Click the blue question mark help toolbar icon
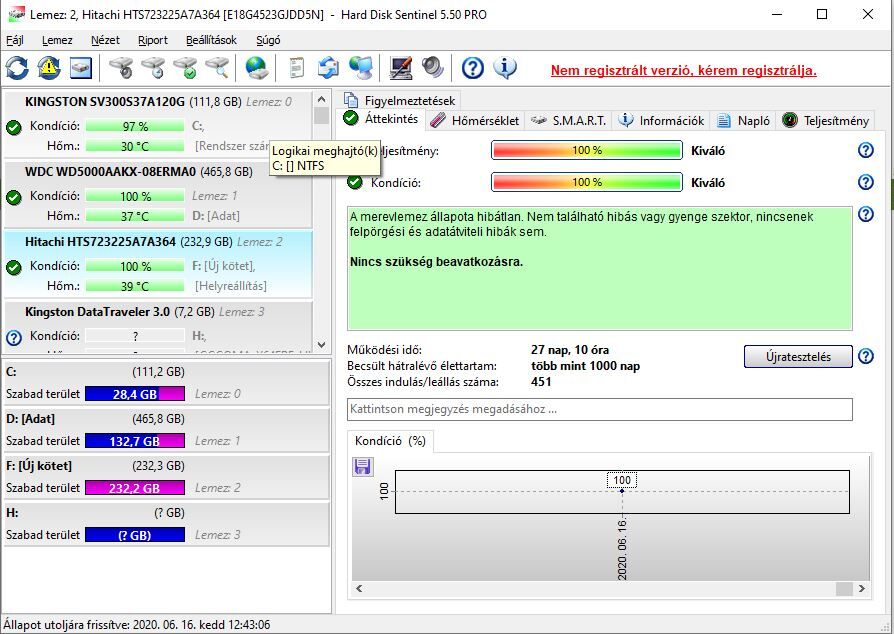Image resolution: width=894 pixels, height=634 pixels. tap(473, 68)
